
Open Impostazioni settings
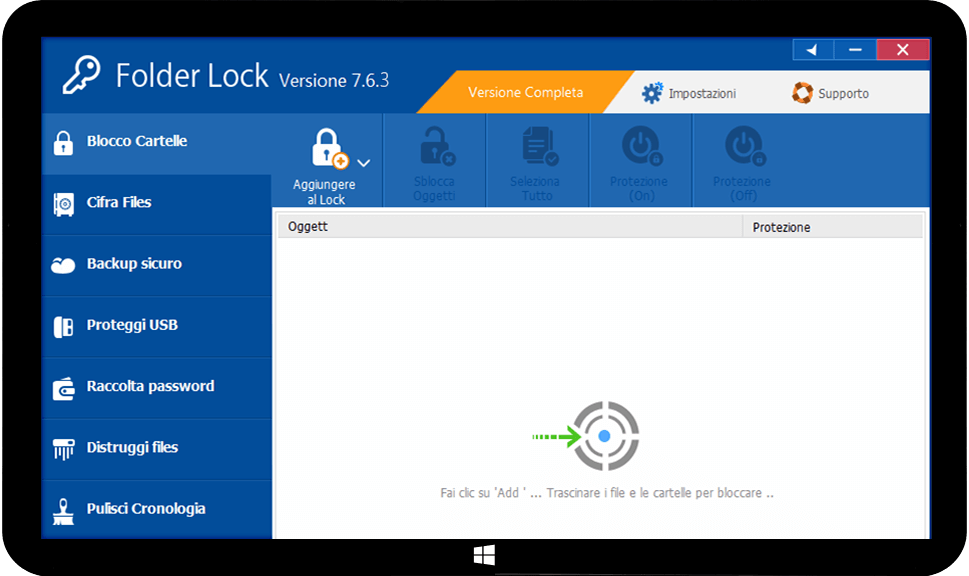689,93
